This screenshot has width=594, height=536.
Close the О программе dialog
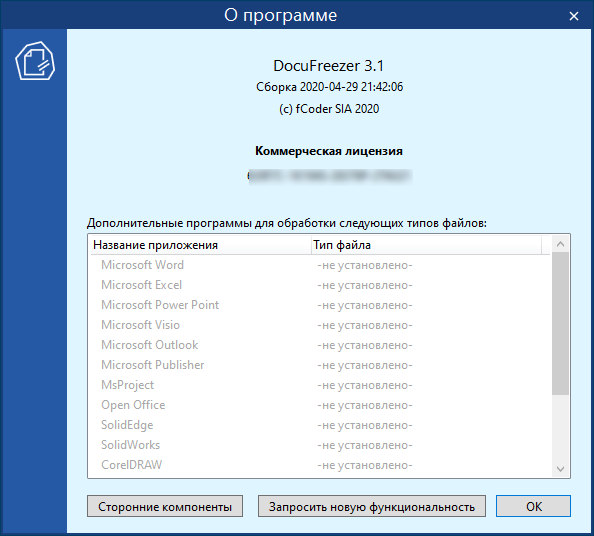(x=574, y=16)
